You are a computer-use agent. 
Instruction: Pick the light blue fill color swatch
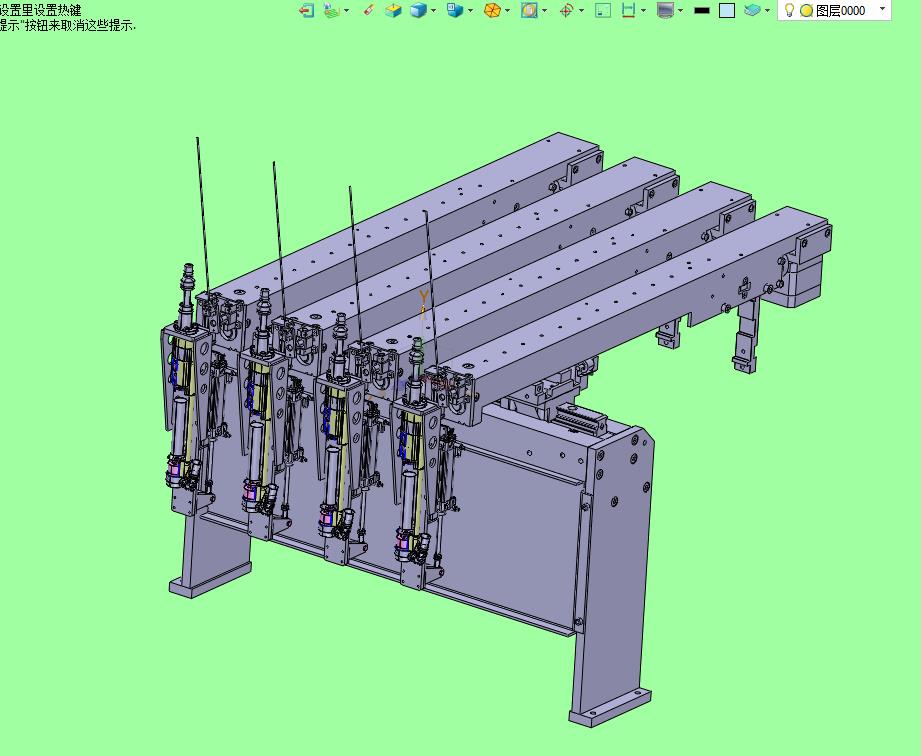point(727,11)
